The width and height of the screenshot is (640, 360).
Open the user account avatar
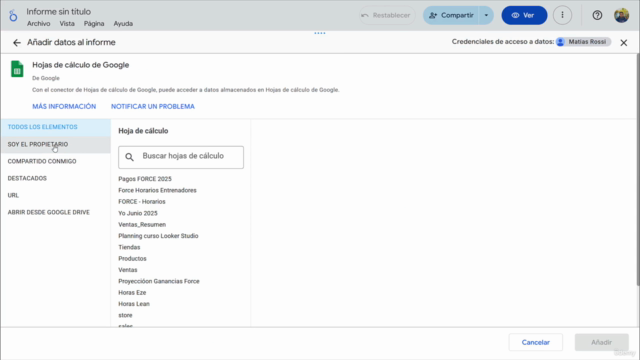(621, 16)
